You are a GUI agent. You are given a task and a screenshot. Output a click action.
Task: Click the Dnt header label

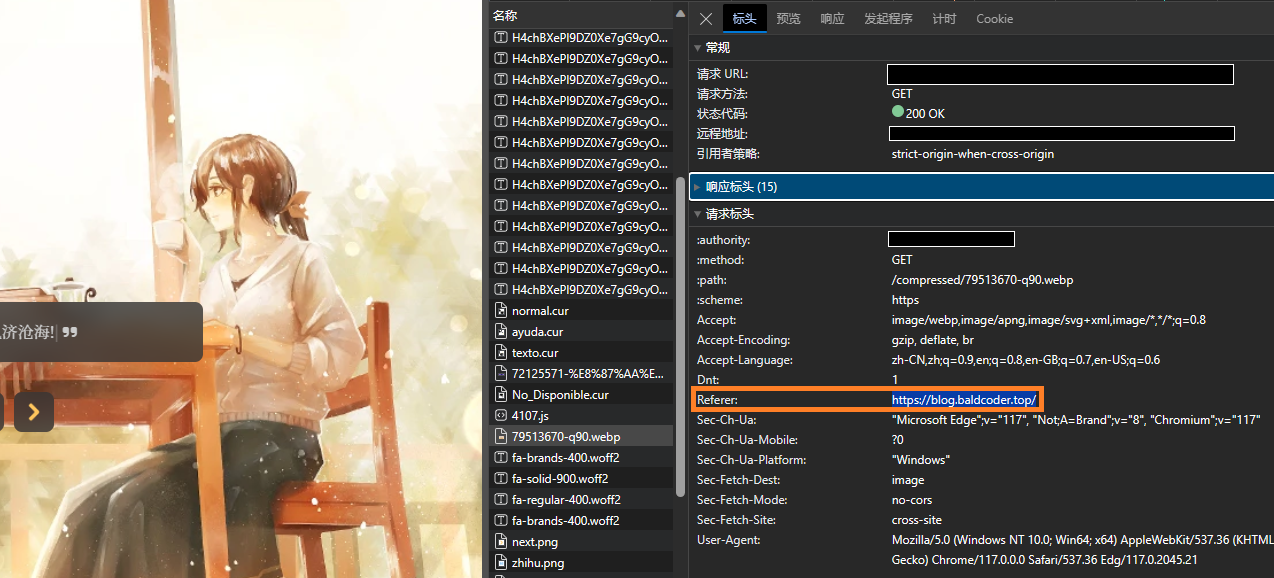pyautogui.click(x=707, y=380)
